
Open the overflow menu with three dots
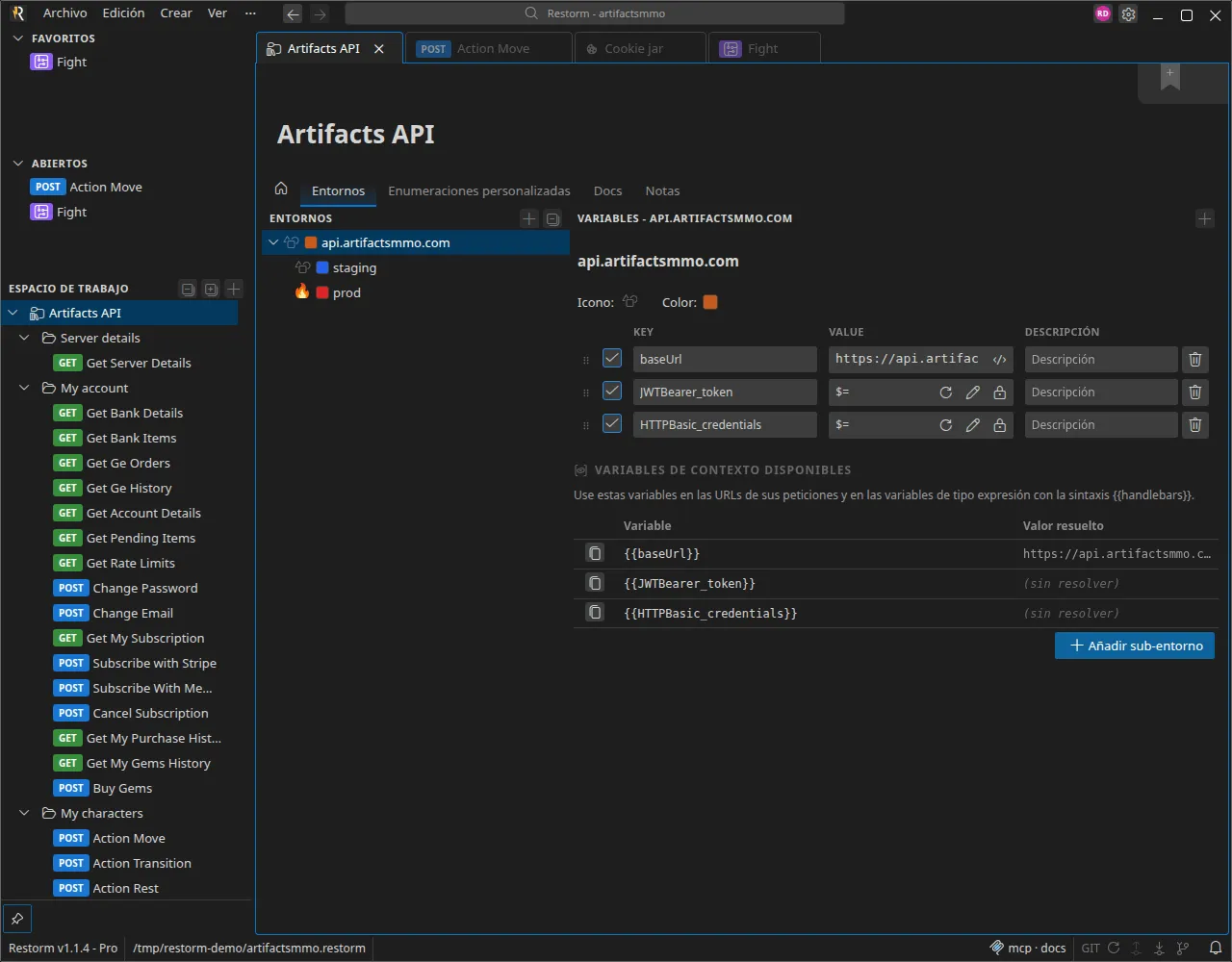[251, 13]
